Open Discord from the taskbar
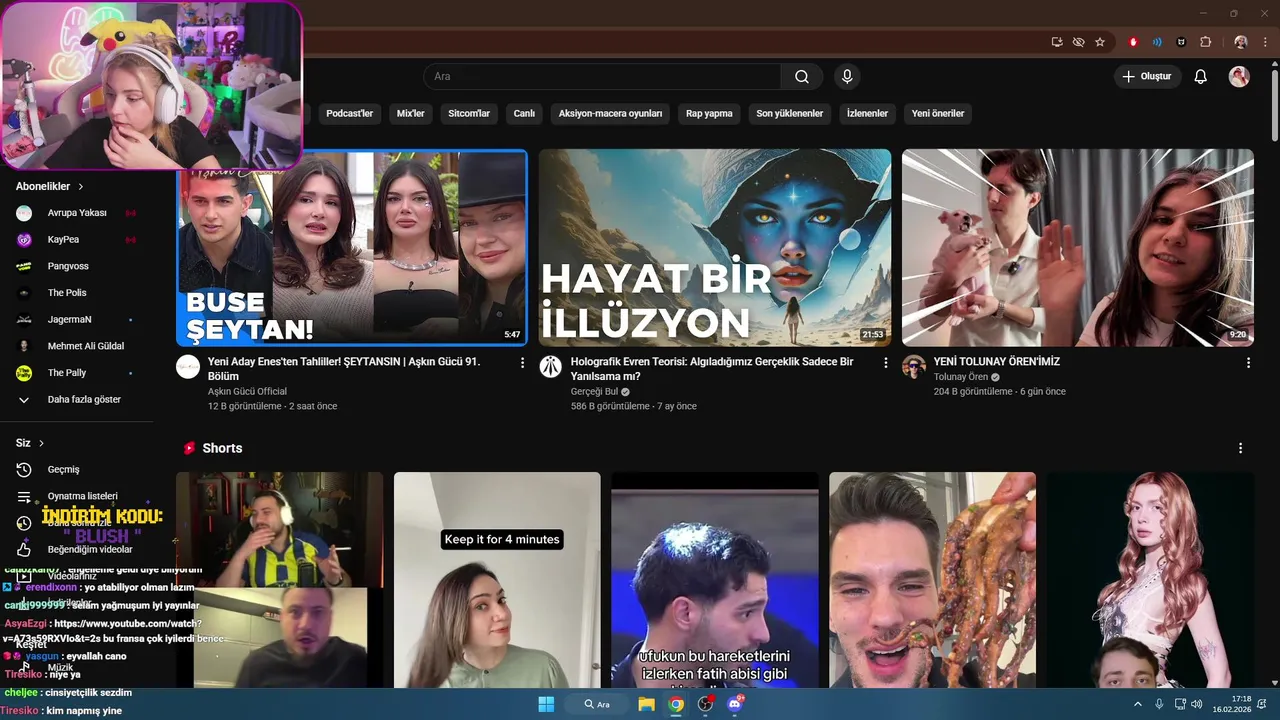 pyautogui.click(x=736, y=704)
